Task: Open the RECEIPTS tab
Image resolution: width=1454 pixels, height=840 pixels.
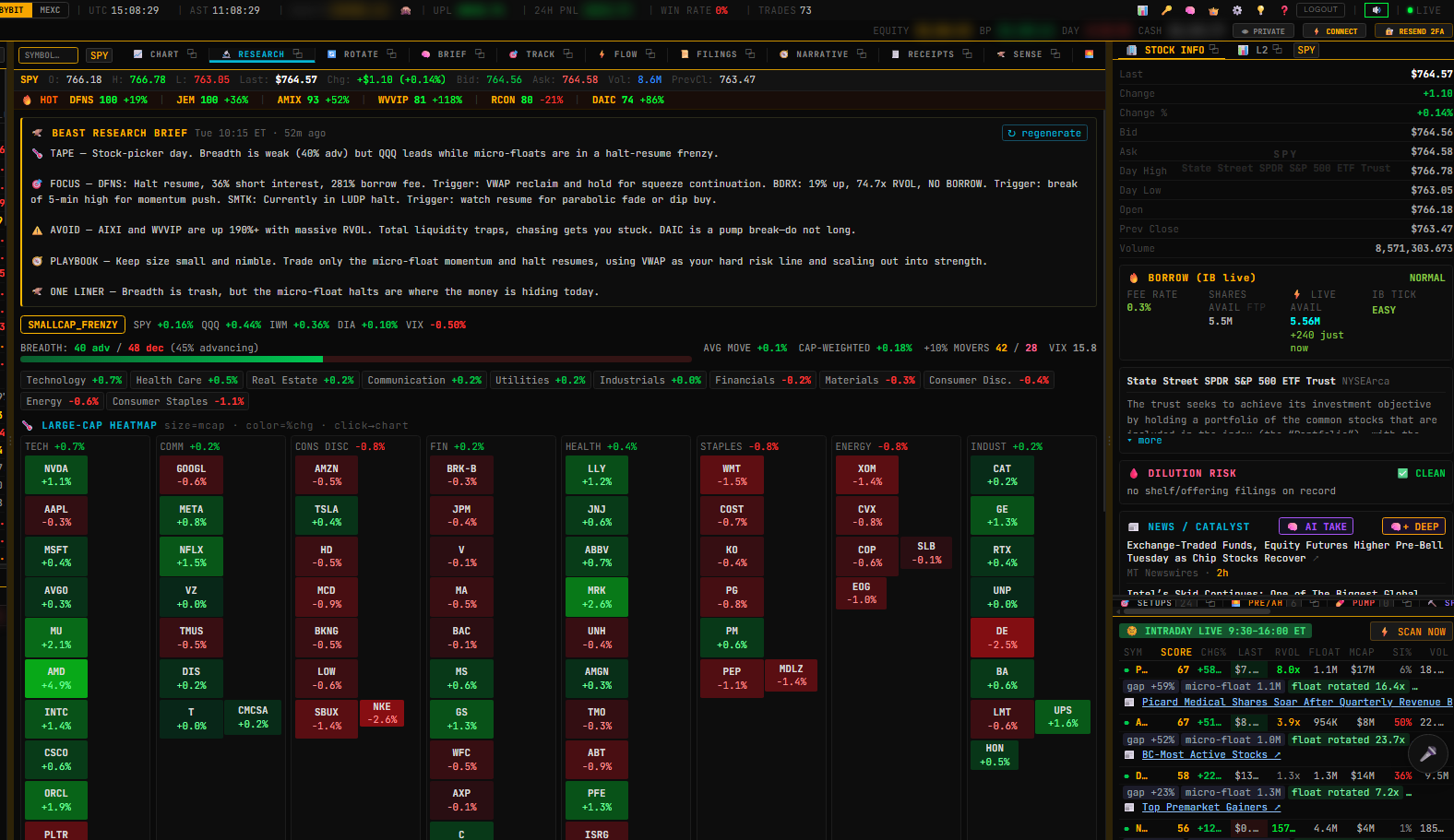Action: click(x=923, y=54)
